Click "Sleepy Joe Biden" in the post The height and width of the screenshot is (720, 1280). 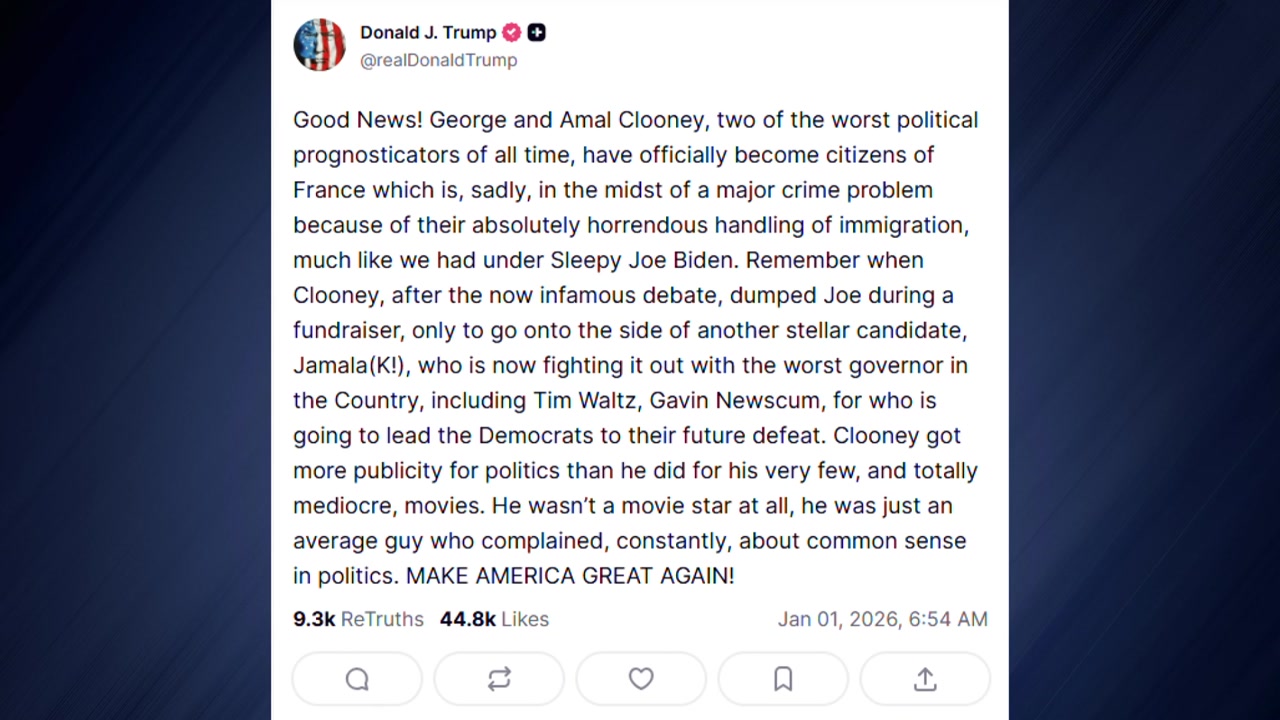click(643, 260)
